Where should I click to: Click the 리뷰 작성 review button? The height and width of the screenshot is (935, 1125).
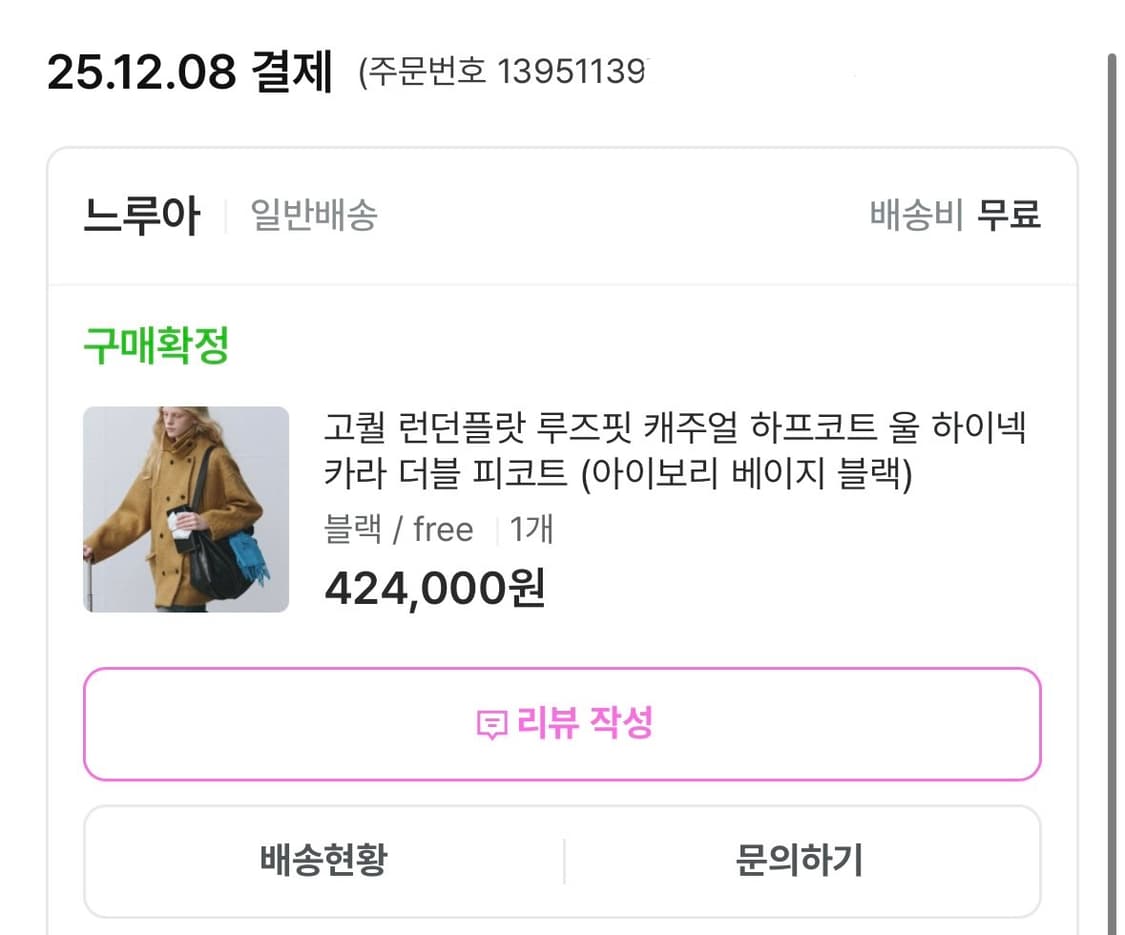565,724
